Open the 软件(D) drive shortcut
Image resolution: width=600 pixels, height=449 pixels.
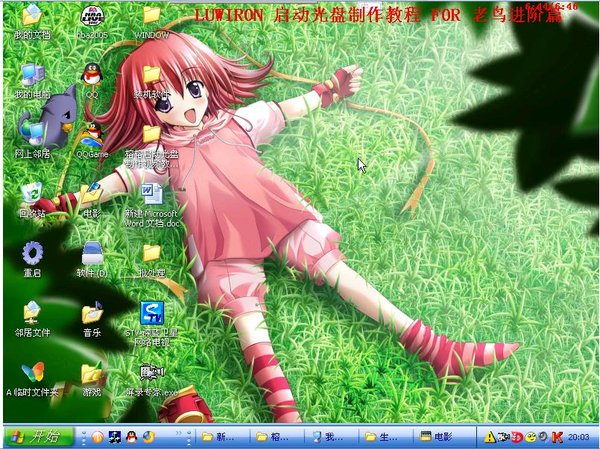point(91,252)
